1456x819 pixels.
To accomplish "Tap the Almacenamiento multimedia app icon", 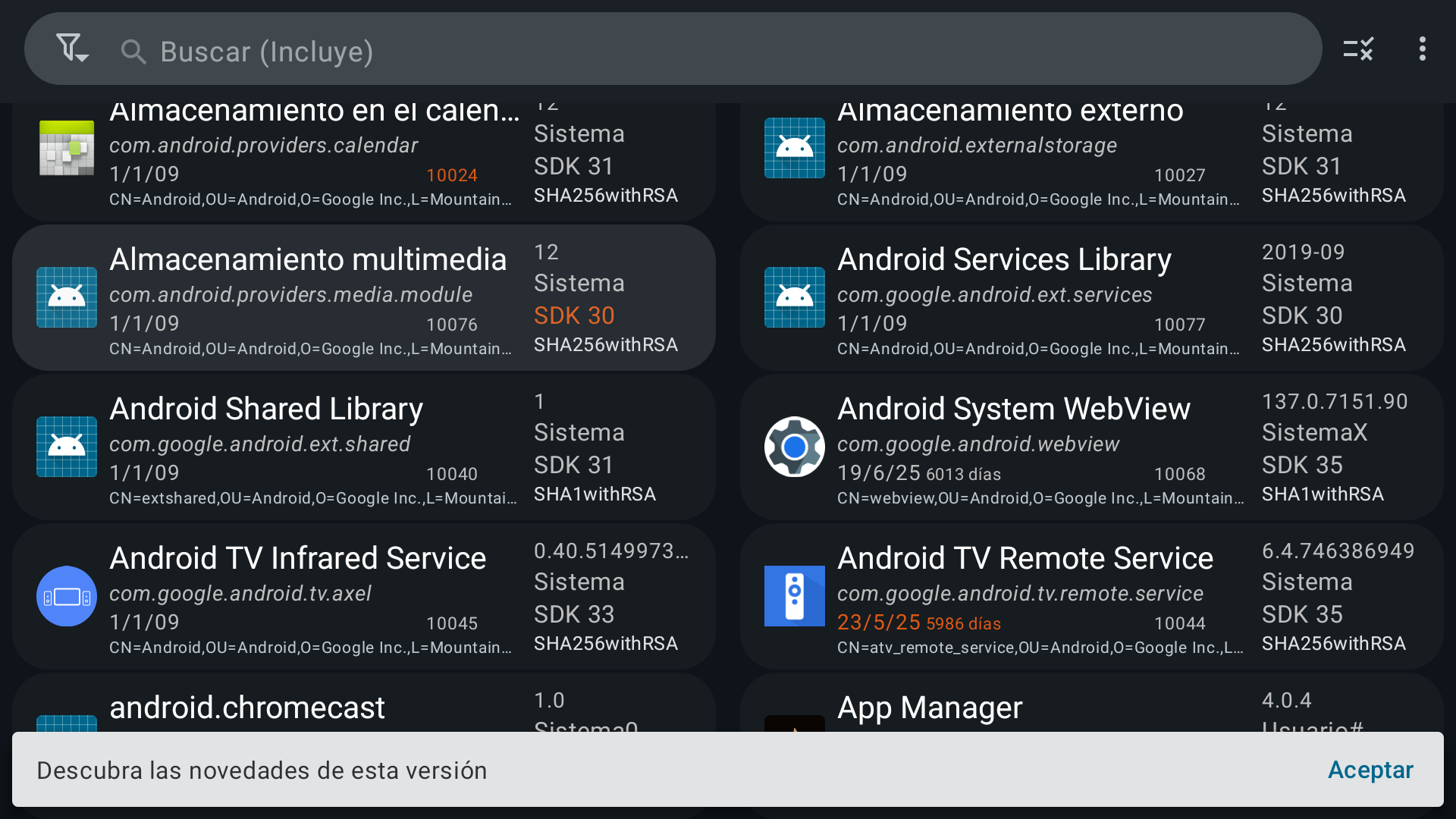I will pos(67,297).
